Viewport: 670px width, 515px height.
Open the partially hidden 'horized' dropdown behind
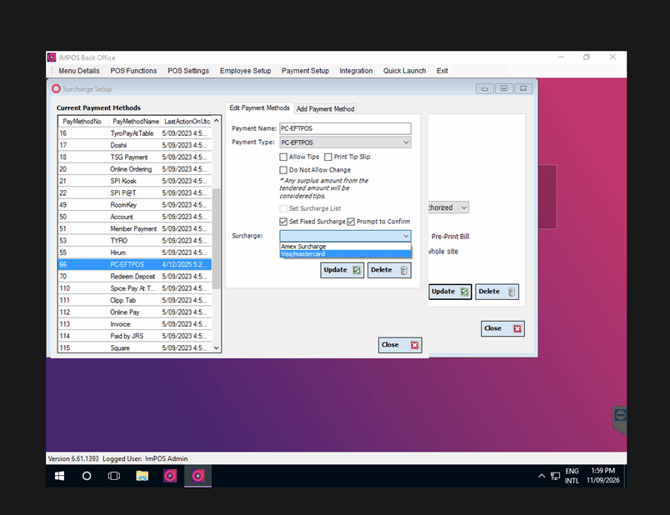[x=448, y=207]
